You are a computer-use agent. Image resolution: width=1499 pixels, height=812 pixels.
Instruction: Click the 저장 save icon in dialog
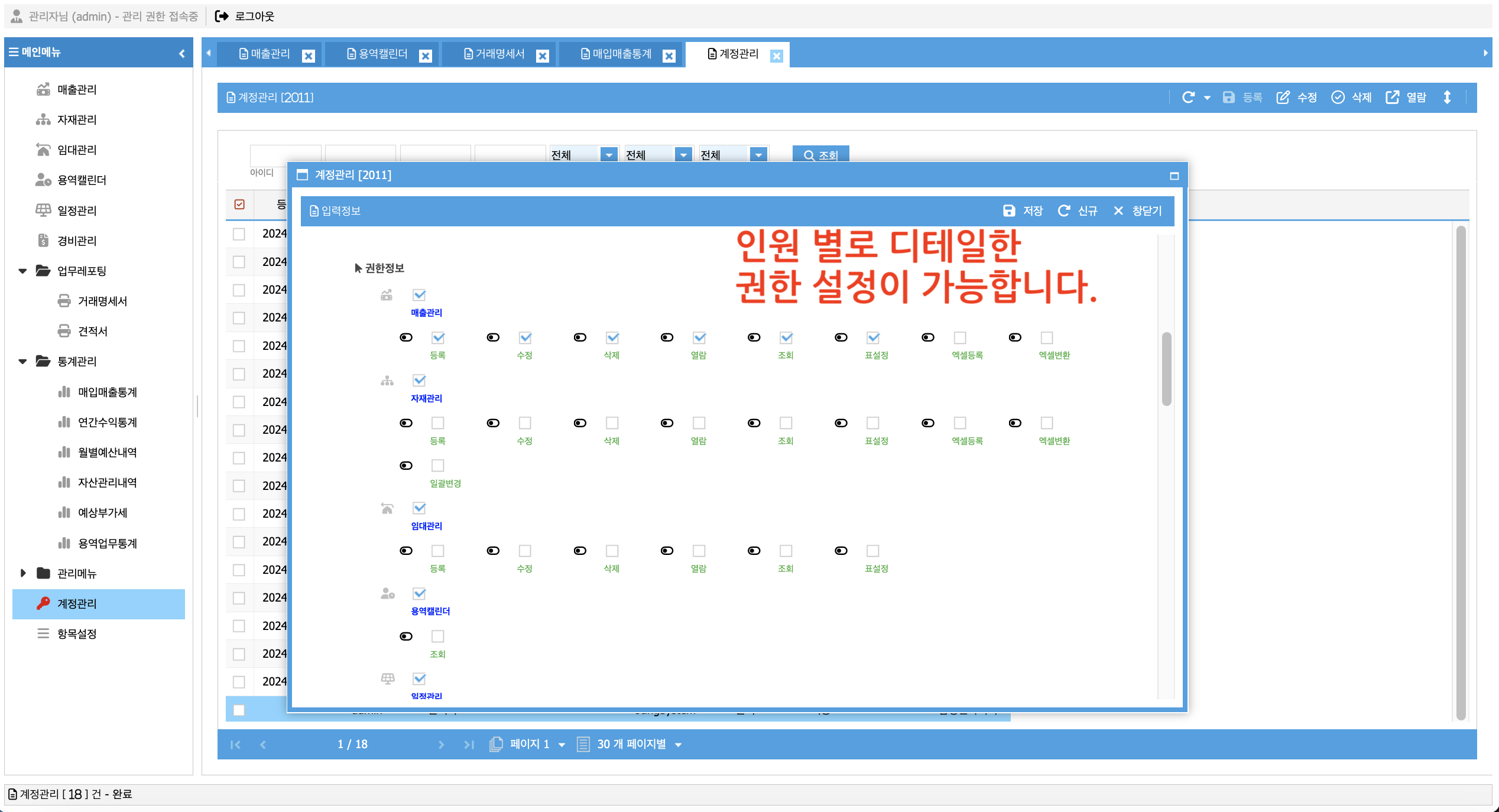1009,211
